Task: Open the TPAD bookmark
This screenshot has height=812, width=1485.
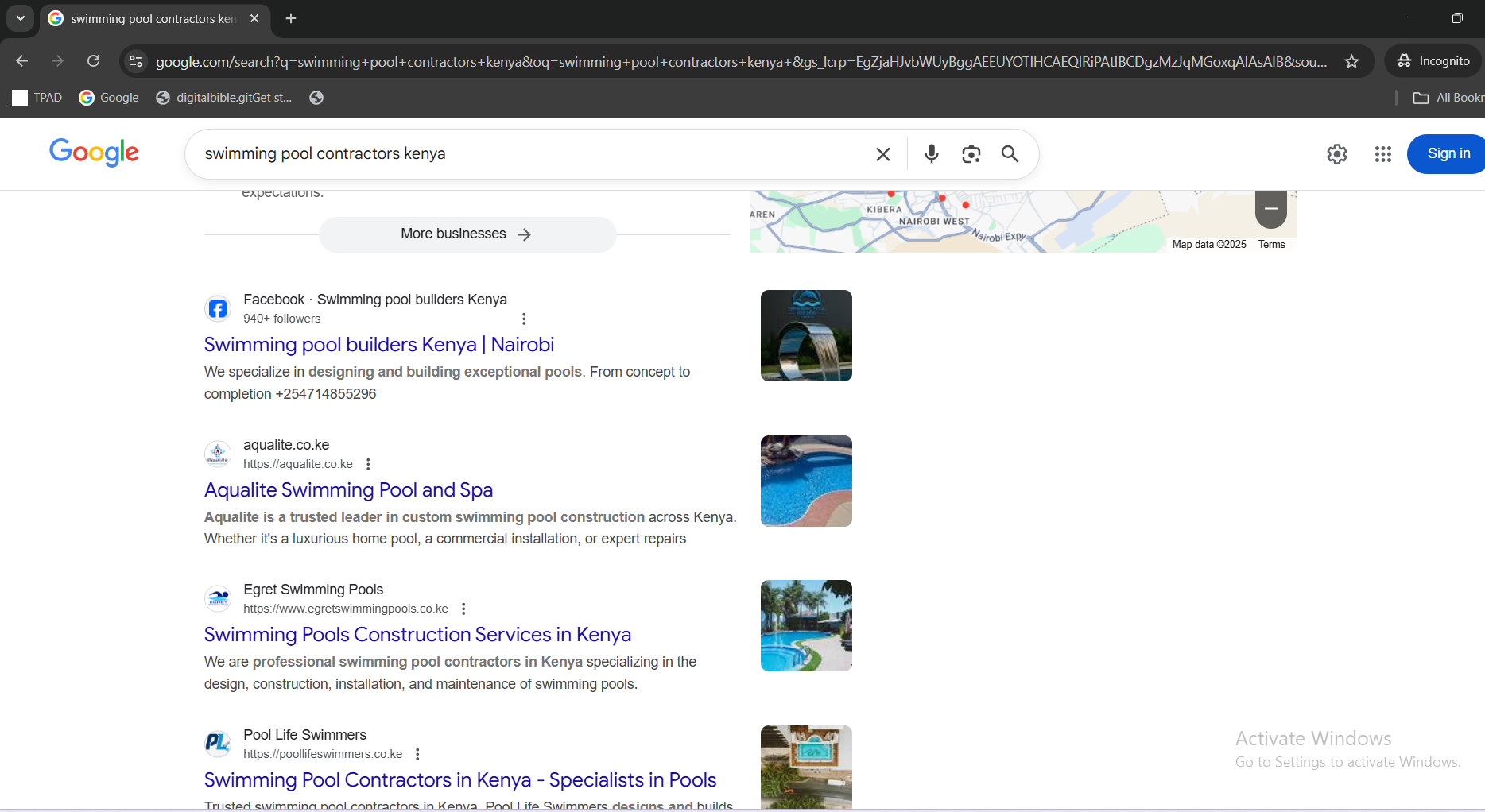Action: pos(37,98)
